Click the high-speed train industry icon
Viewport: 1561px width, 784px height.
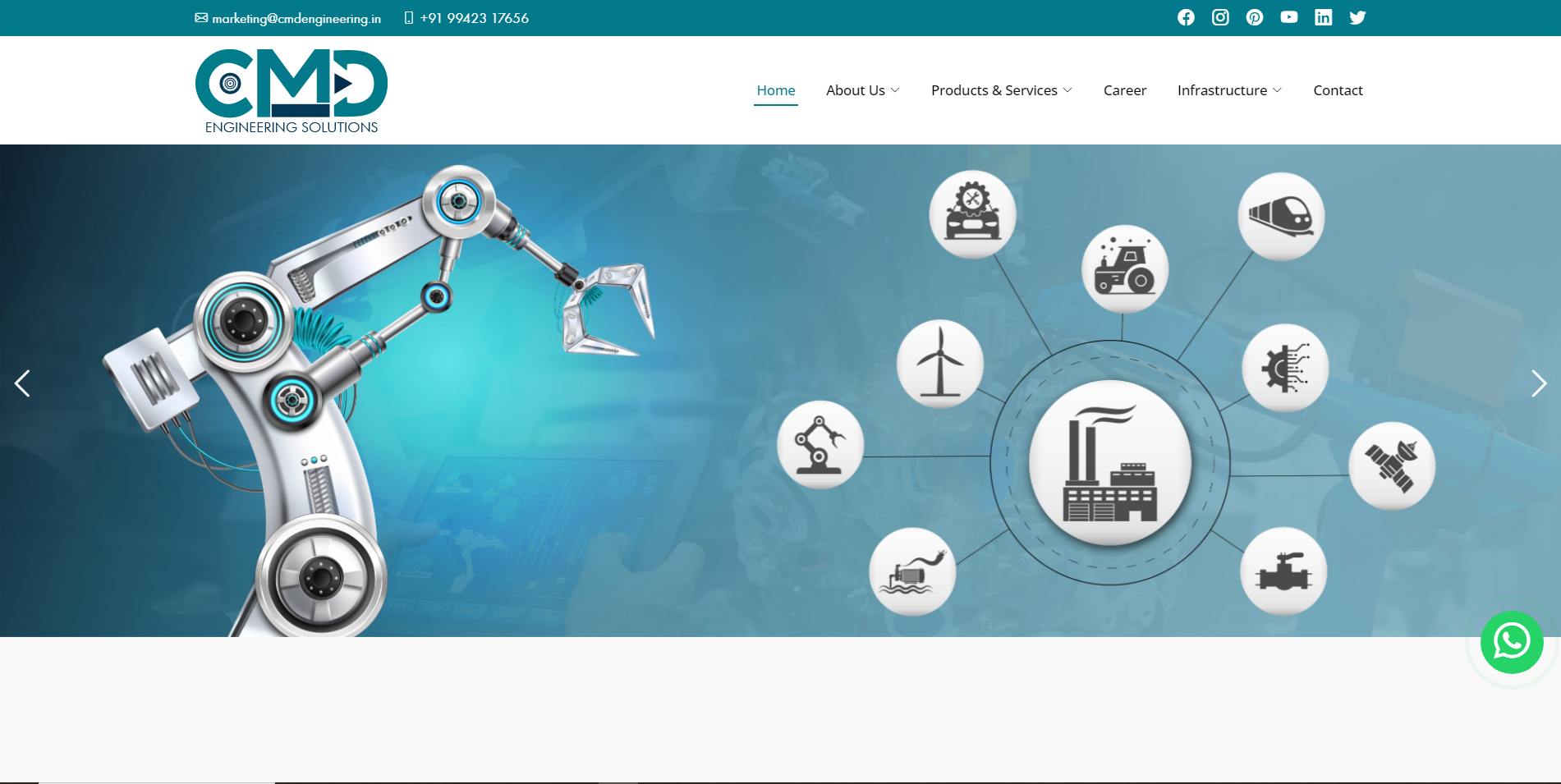1280,216
